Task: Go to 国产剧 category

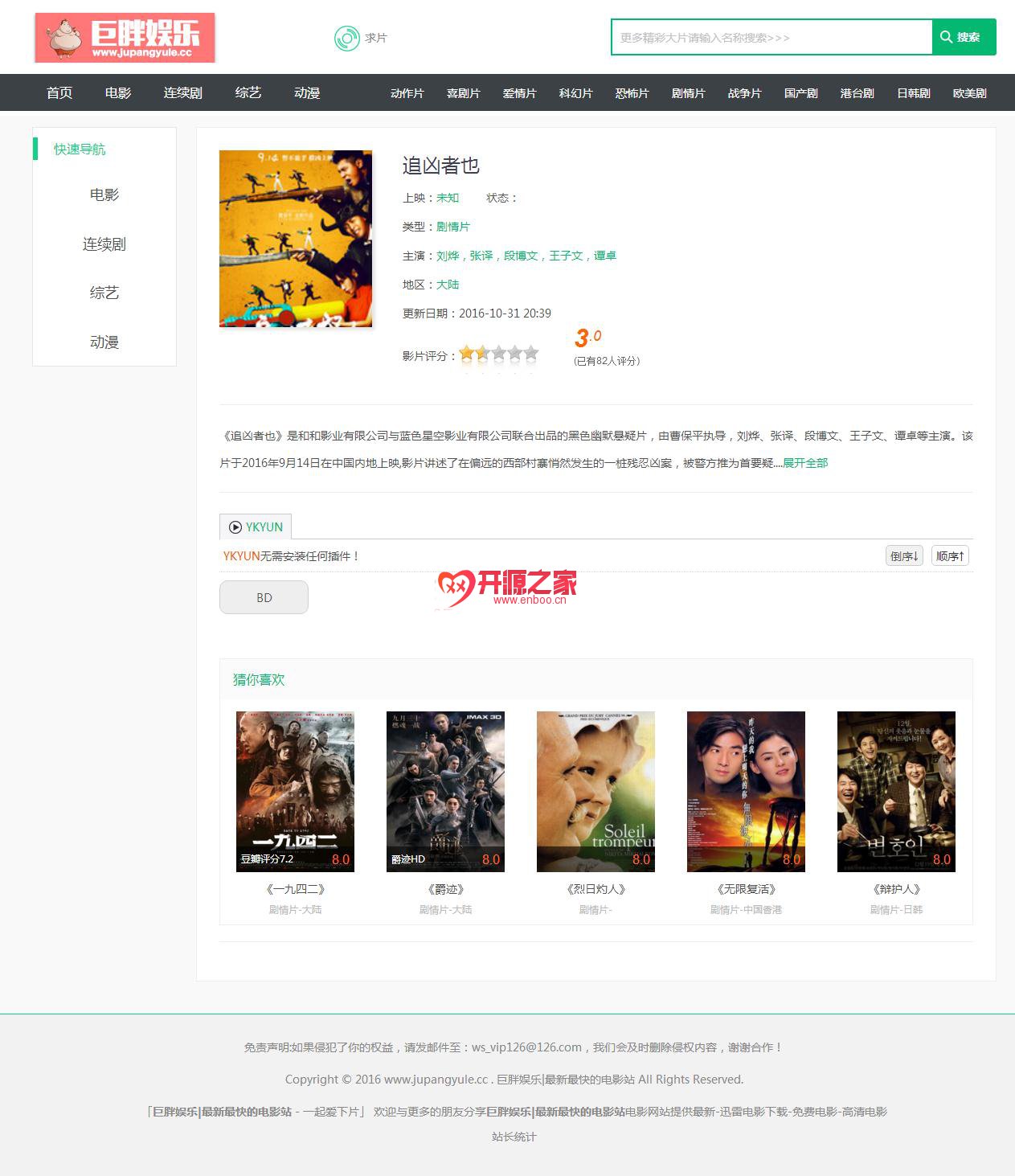Action: pos(801,93)
